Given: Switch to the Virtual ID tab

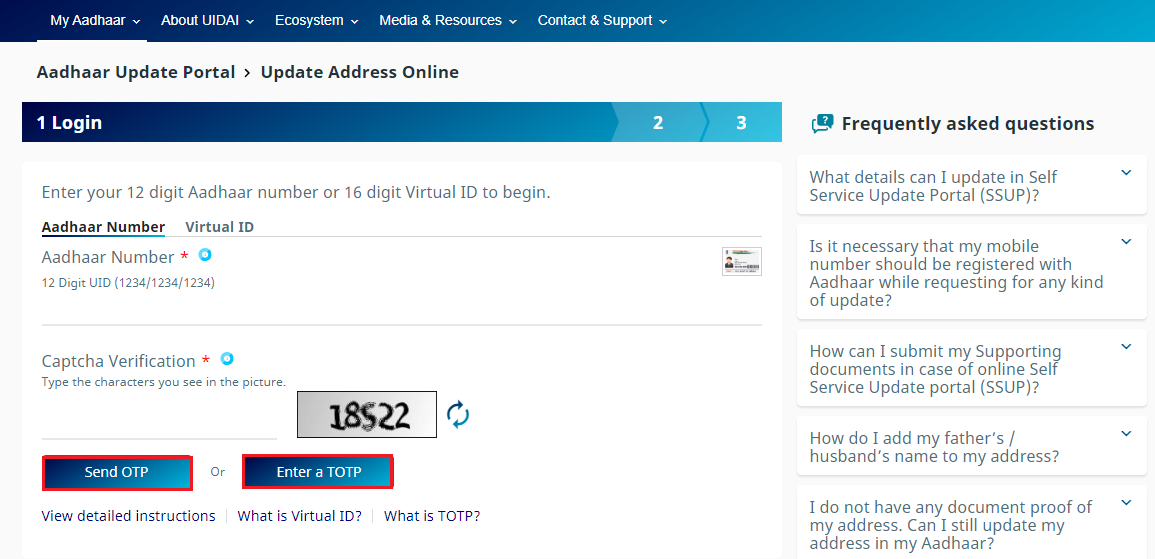Looking at the screenshot, I should point(220,227).
